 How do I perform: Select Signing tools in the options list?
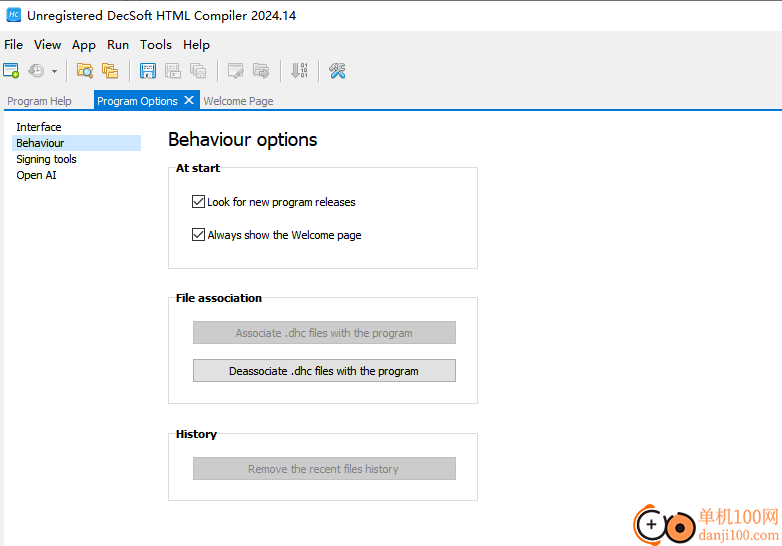click(x=46, y=159)
